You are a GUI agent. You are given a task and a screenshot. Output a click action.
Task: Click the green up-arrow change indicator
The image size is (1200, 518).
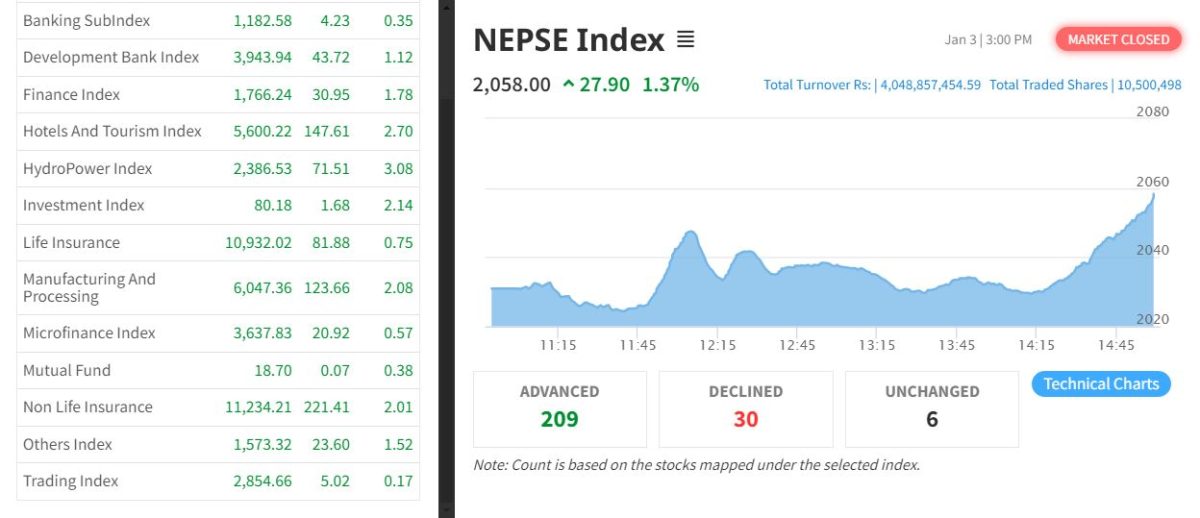(x=568, y=85)
